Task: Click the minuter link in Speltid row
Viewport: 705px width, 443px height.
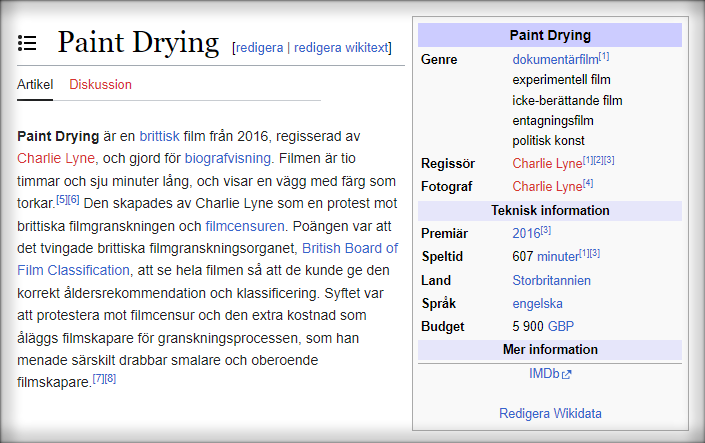Action: click(557, 256)
